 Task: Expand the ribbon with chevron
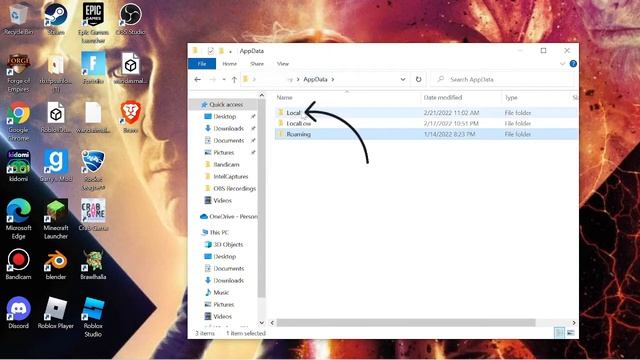click(562, 64)
